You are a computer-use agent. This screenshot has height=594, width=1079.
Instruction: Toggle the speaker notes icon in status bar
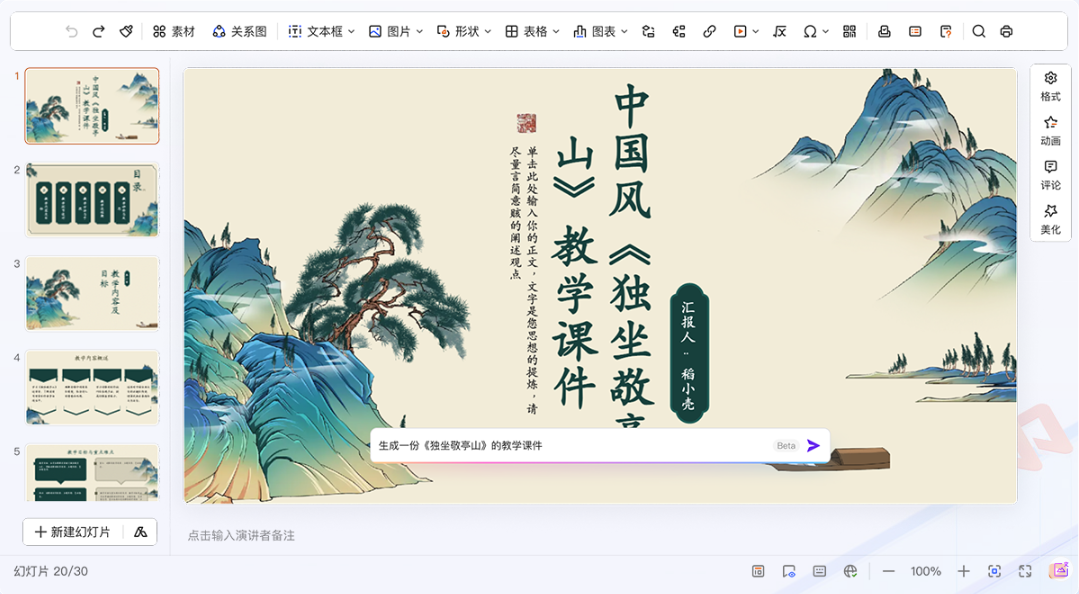coord(819,571)
